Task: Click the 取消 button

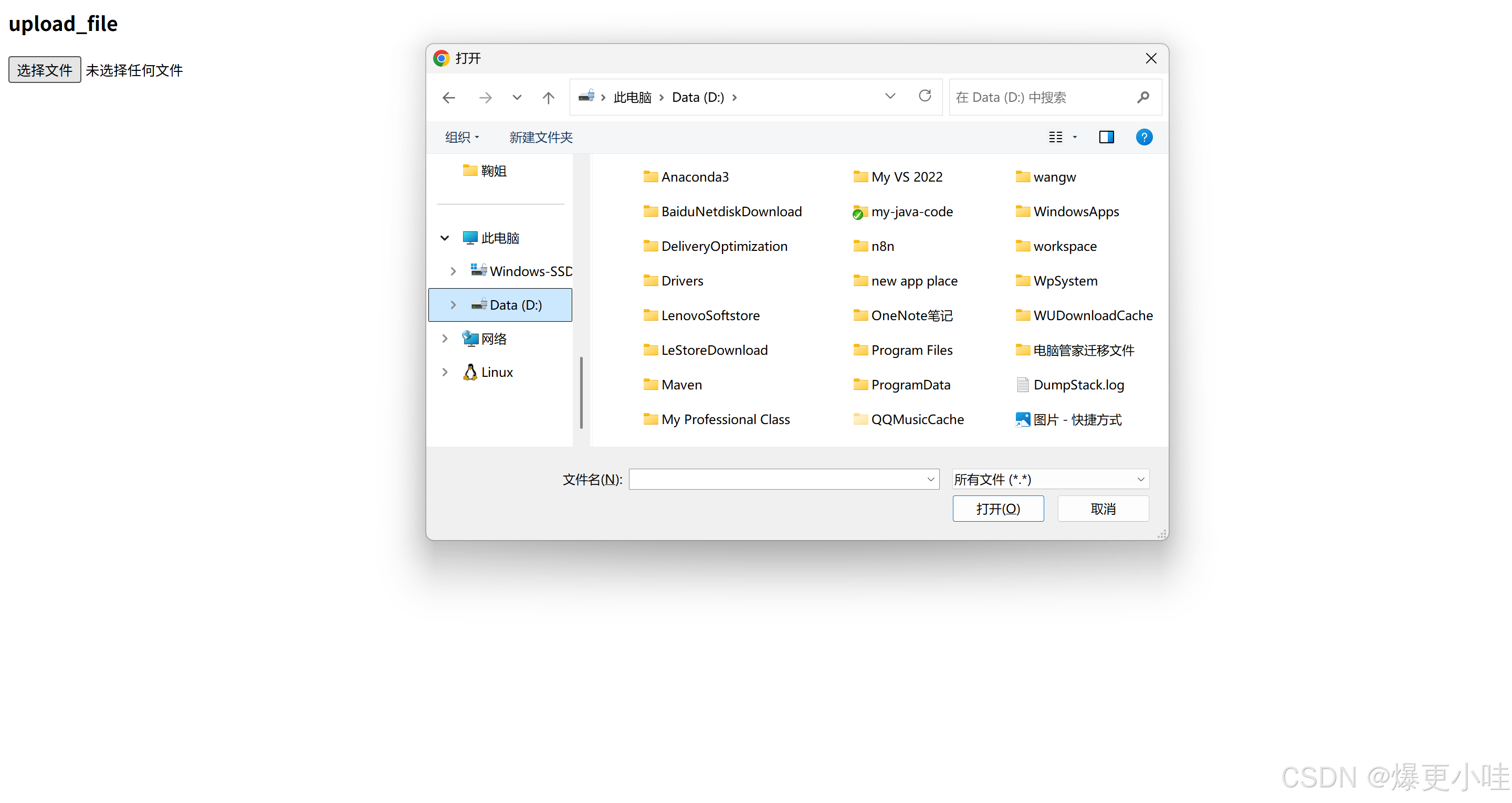Action: [1102, 509]
